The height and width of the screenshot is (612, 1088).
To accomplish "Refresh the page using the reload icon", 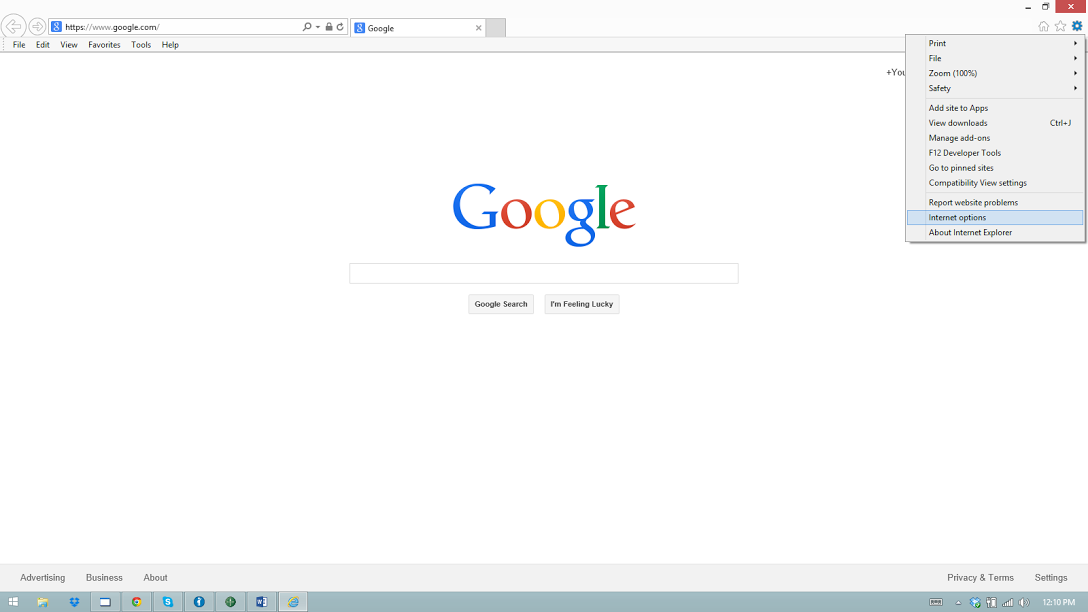I will [340, 27].
